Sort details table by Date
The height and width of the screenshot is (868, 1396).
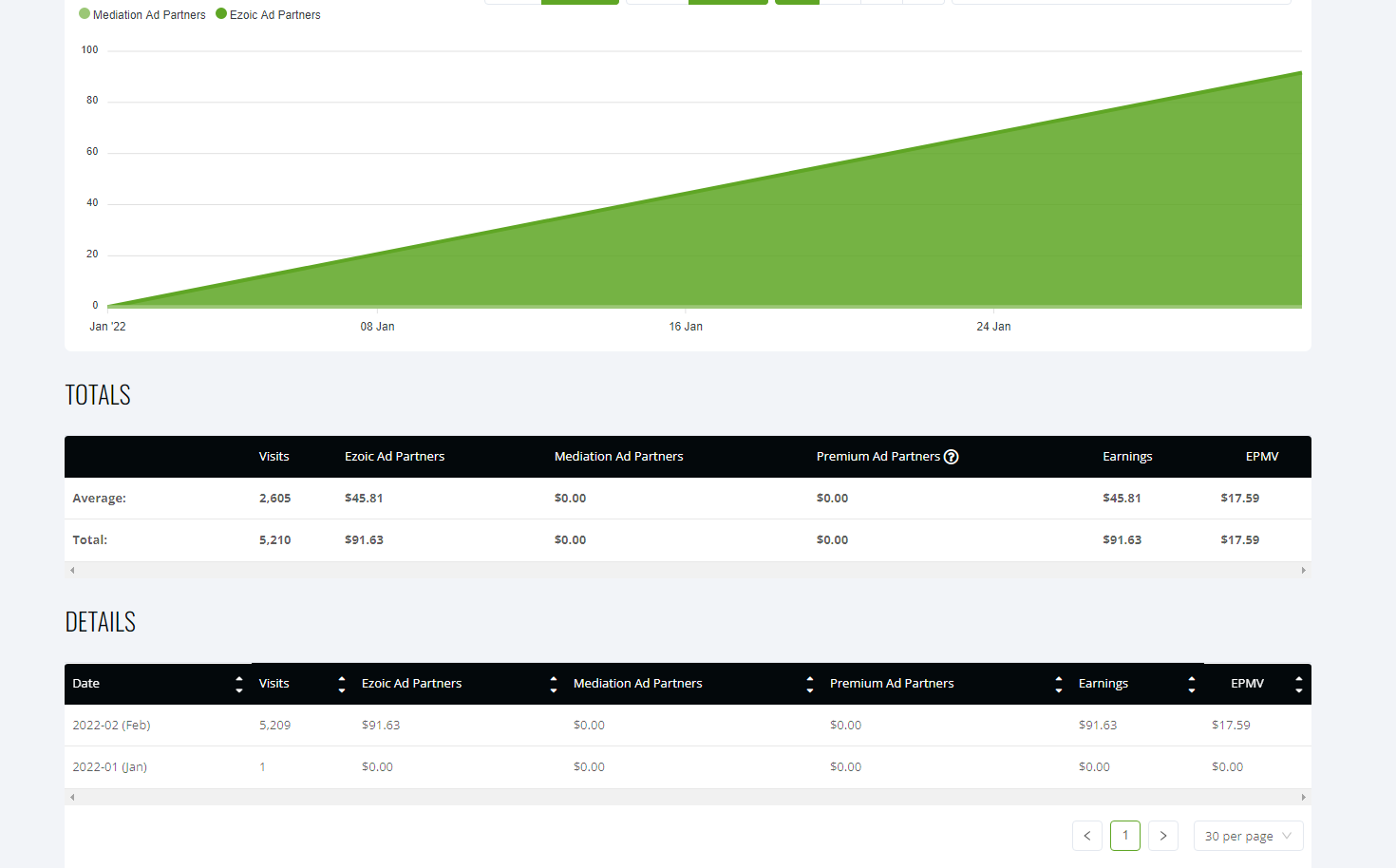(238, 684)
